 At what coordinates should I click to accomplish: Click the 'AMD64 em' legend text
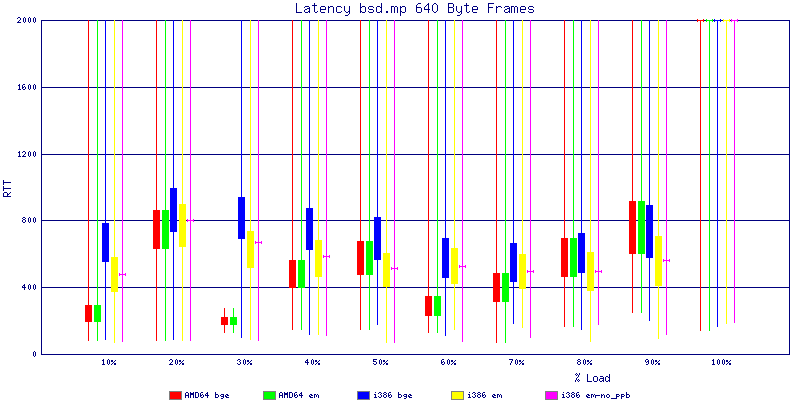pos(301,395)
